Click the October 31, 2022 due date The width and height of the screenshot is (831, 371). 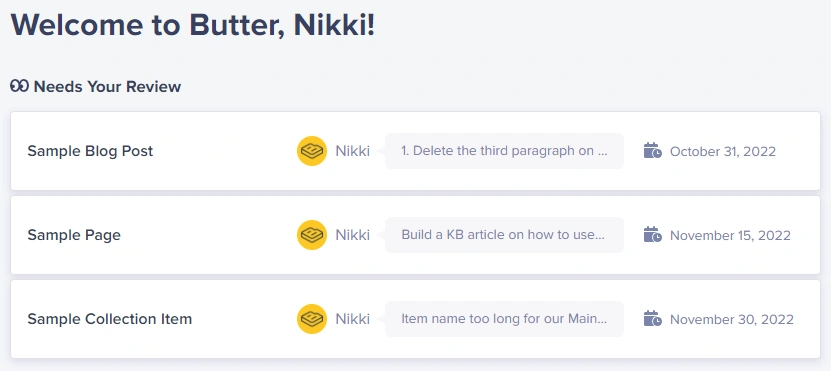tap(723, 152)
